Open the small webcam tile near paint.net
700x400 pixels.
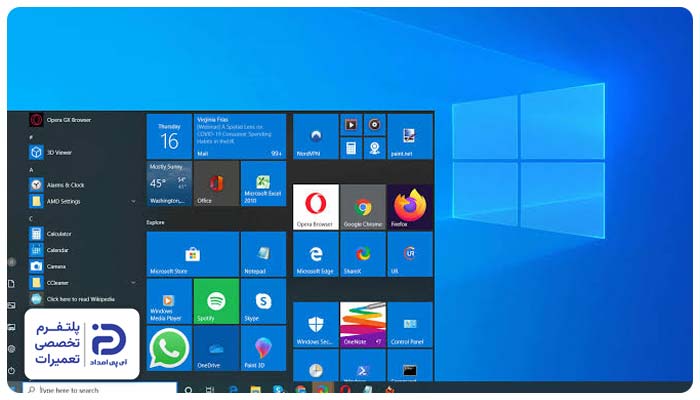point(375,148)
